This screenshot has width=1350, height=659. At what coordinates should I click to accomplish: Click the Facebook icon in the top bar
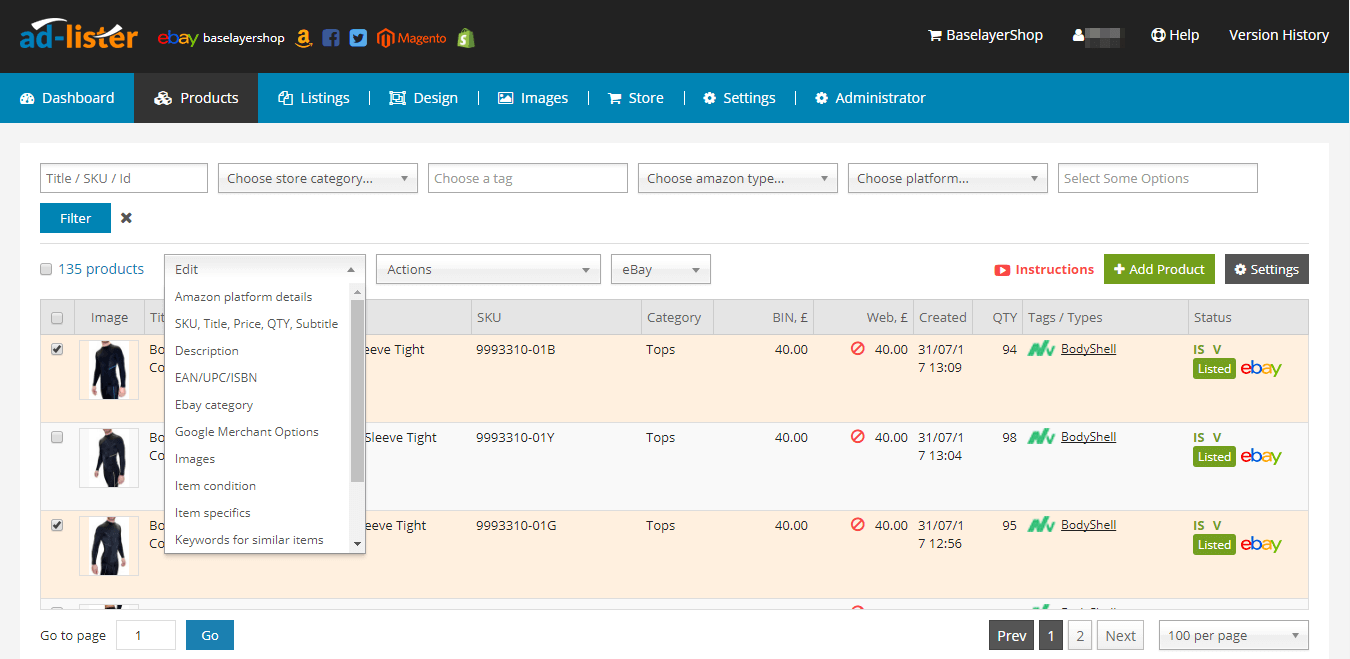[331, 37]
